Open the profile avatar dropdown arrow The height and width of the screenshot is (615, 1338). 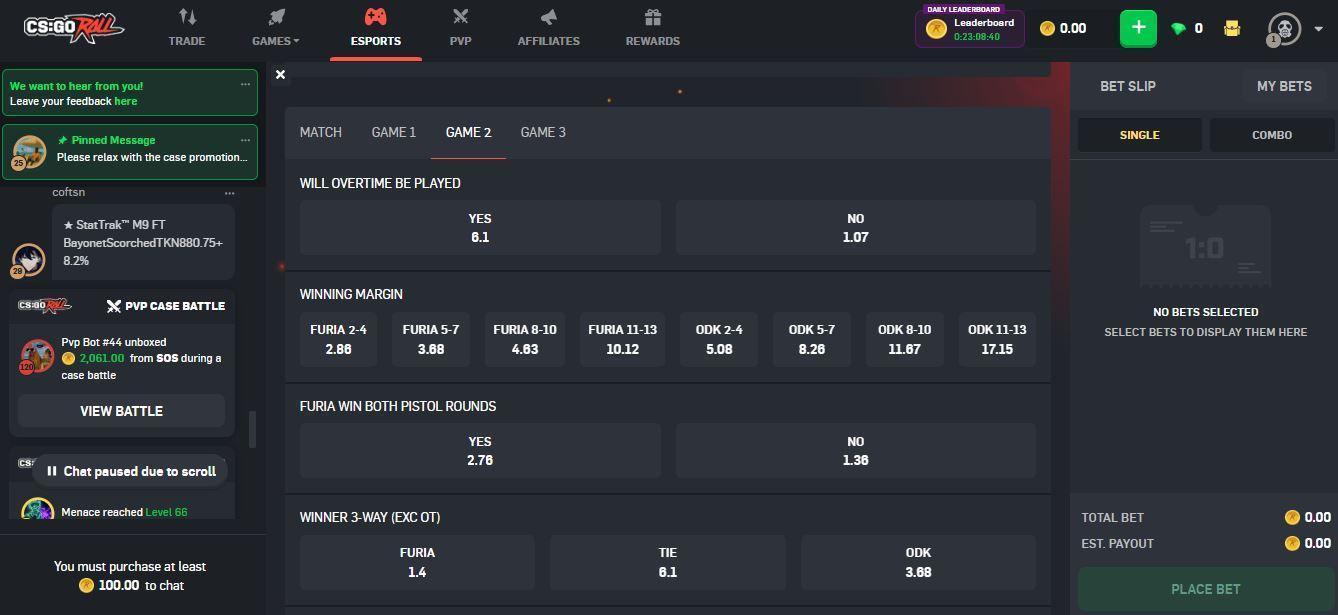coord(1318,29)
